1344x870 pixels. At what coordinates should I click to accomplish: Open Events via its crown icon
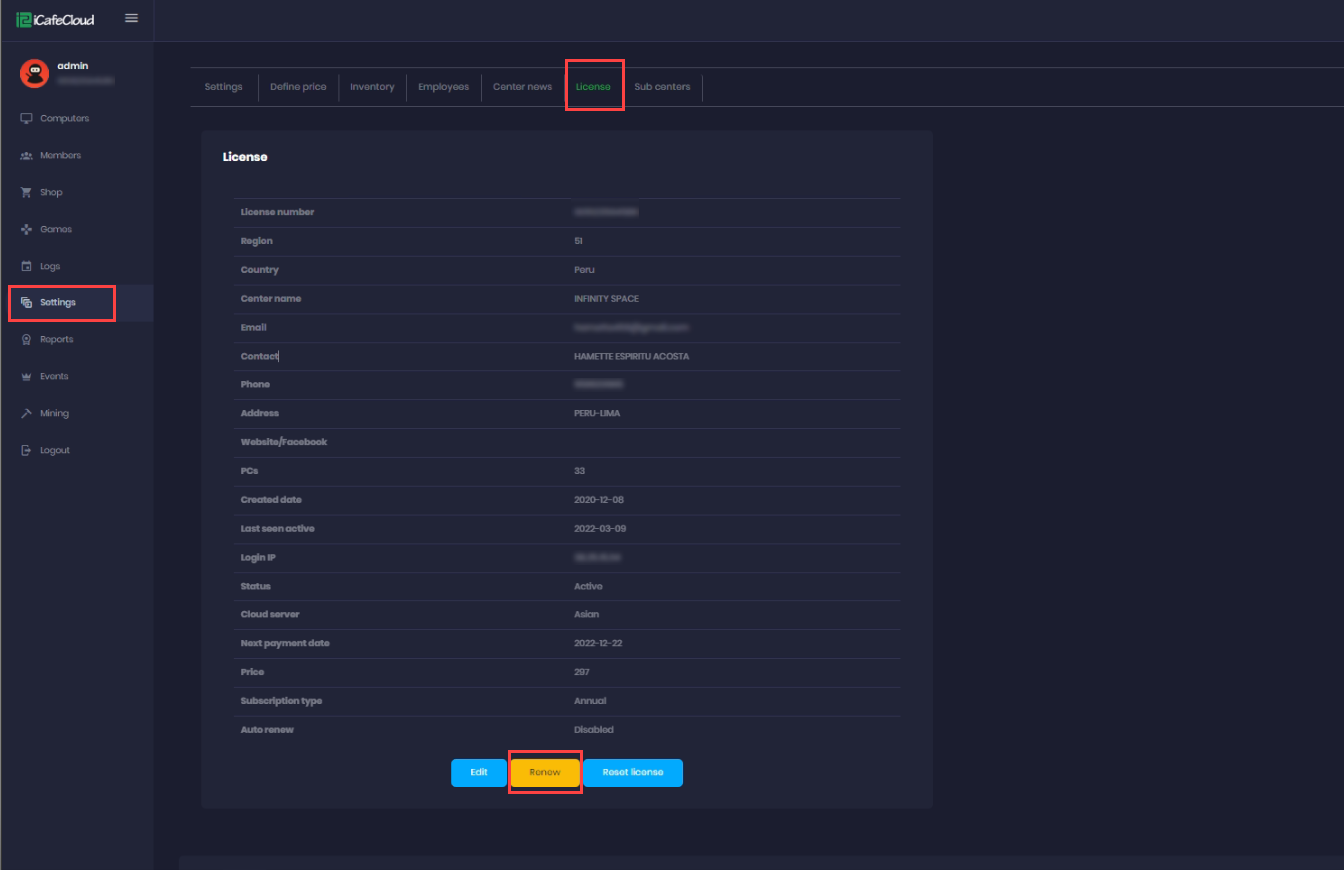[27, 376]
